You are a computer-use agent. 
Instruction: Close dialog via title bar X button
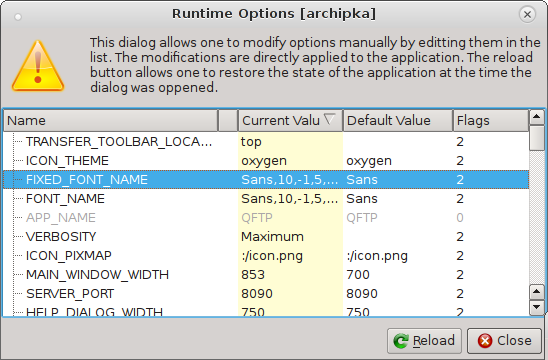[527, 14]
